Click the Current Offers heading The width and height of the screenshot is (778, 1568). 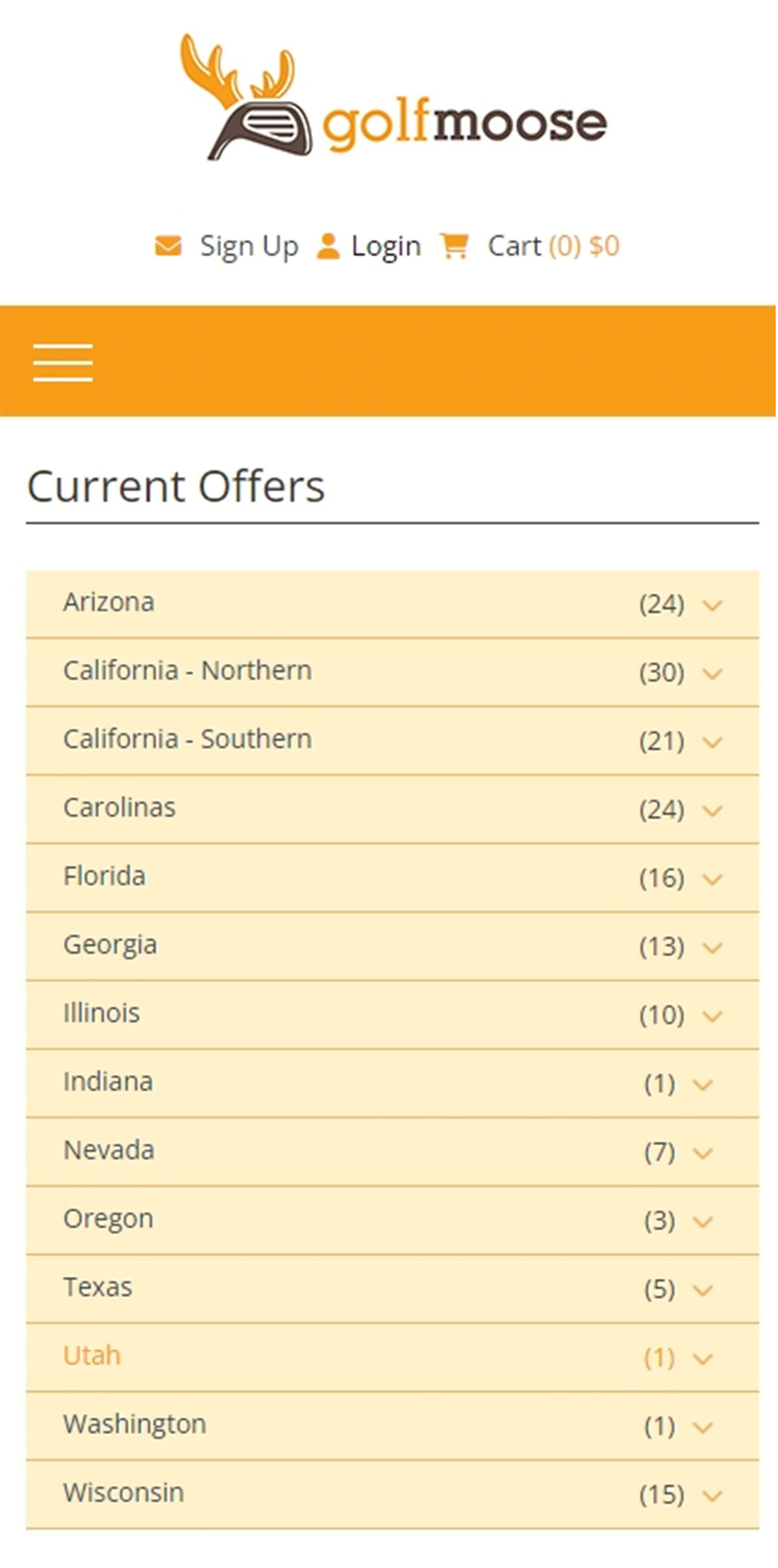pyautogui.click(x=176, y=486)
